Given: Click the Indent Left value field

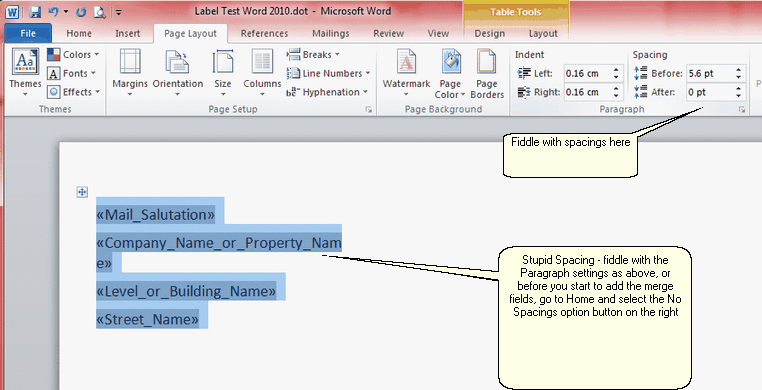Looking at the screenshot, I should [587, 73].
